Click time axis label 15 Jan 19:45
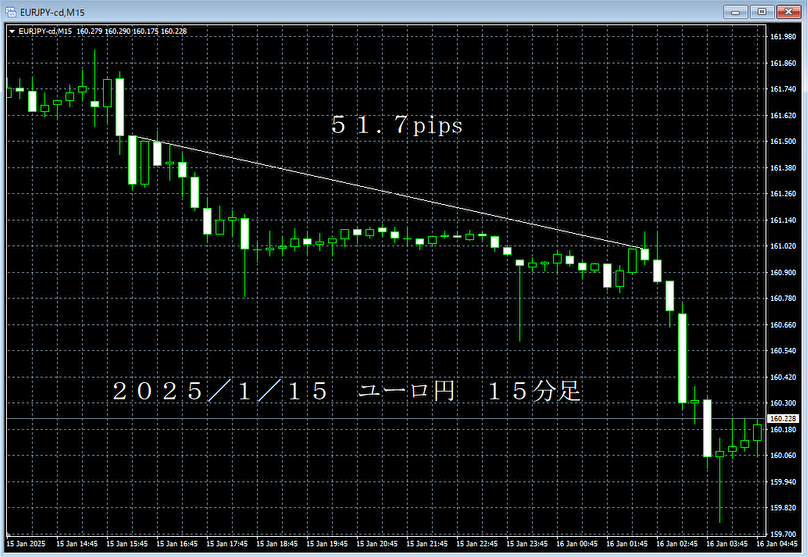 pos(327,544)
